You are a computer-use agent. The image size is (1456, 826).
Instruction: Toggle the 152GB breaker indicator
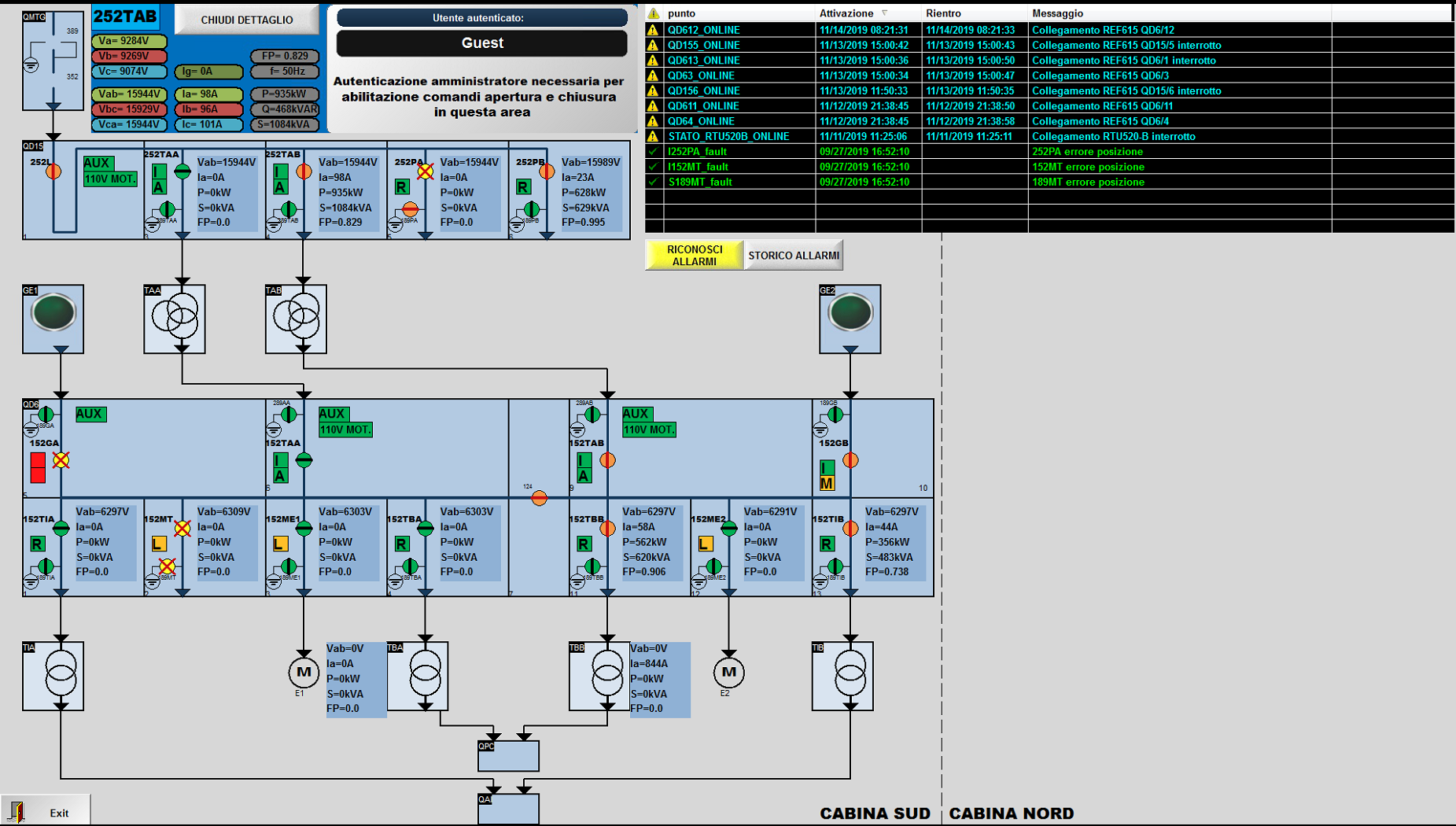tap(850, 460)
